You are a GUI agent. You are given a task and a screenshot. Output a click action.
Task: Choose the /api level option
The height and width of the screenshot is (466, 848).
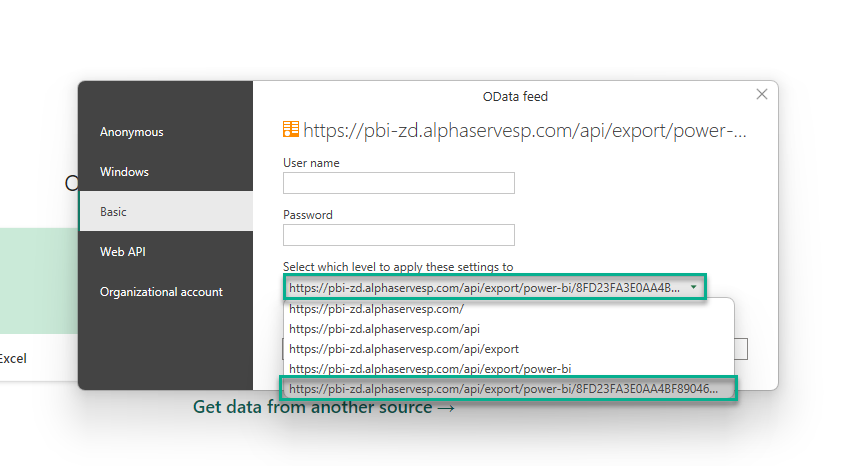383,329
